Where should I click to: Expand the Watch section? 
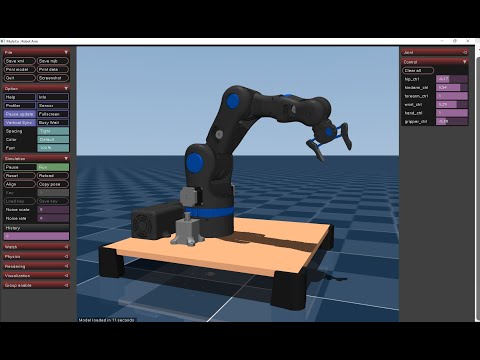pos(36,247)
